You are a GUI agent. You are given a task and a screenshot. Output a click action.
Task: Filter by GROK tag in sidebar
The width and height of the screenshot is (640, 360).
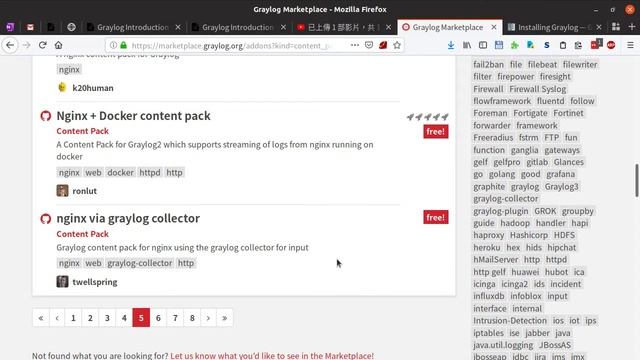click(545, 211)
